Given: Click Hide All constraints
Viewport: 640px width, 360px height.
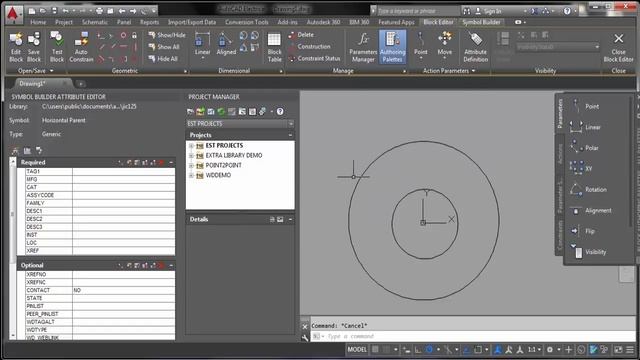Looking at the screenshot, I should coord(163,59).
